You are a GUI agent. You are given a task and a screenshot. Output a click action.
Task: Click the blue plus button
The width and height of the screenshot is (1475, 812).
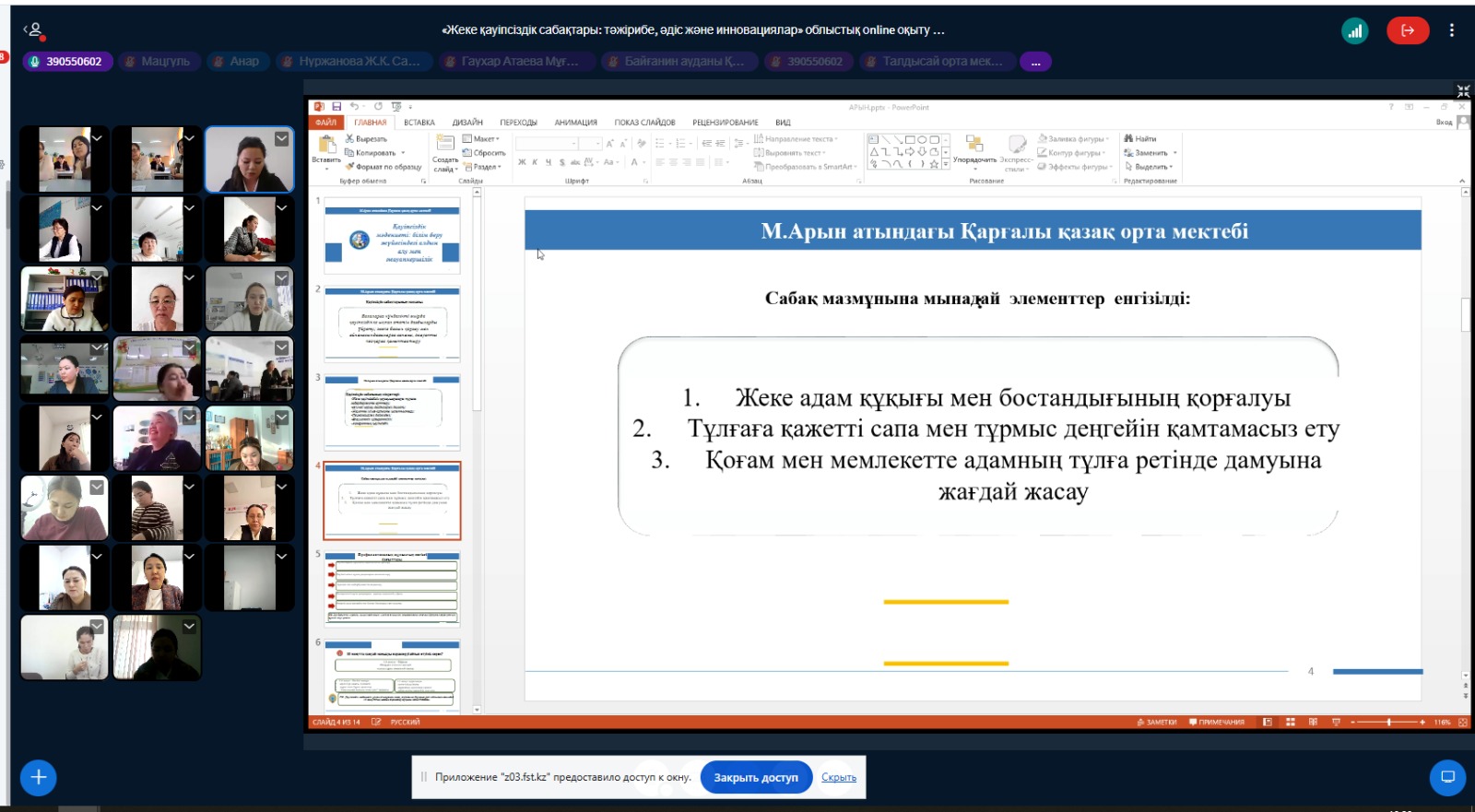38,777
